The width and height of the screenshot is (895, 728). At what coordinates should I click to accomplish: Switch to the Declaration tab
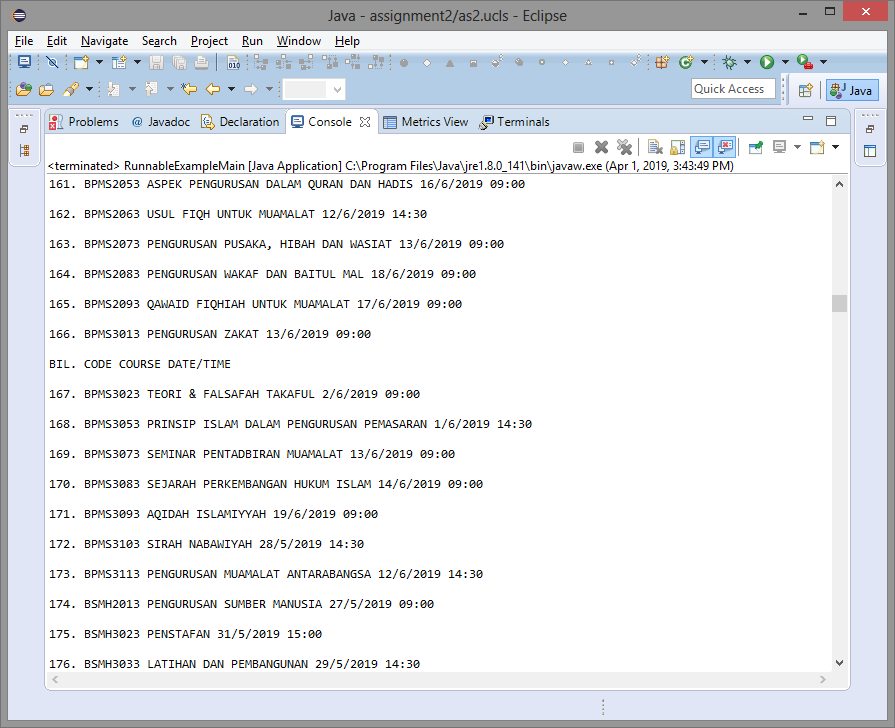(240, 122)
